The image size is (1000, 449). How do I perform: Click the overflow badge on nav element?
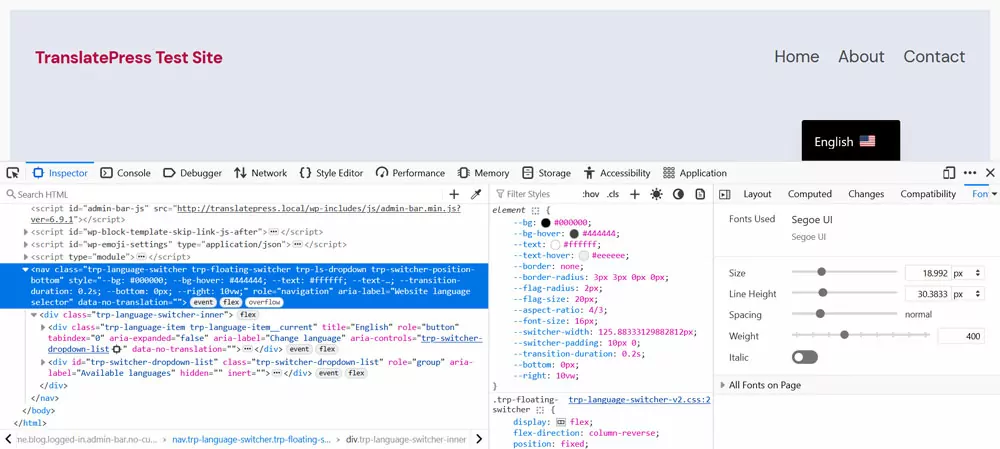pos(264,302)
